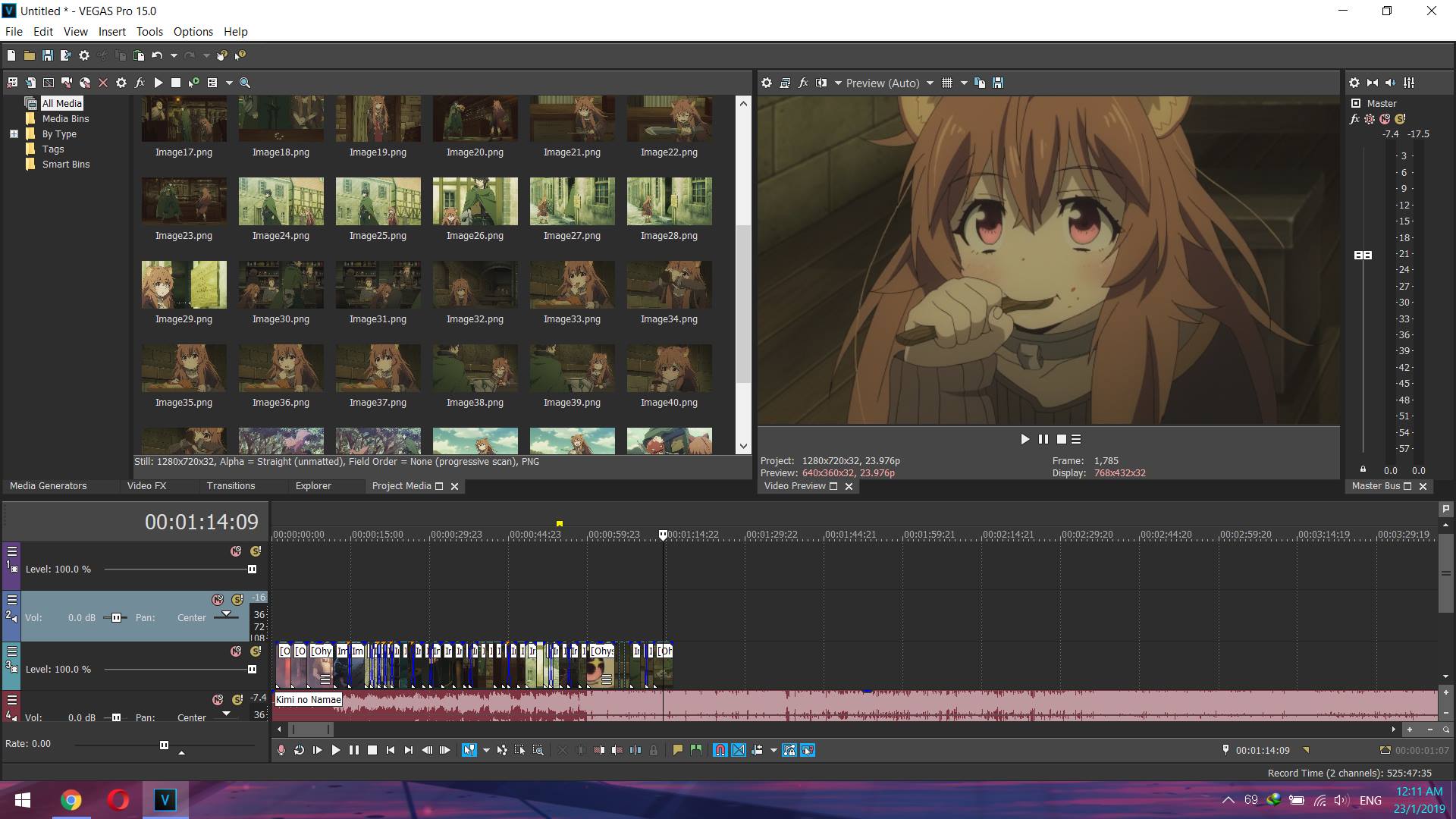Open the Undo history dropdown arrow
The height and width of the screenshot is (819, 1456).
[x=174, y=55]
